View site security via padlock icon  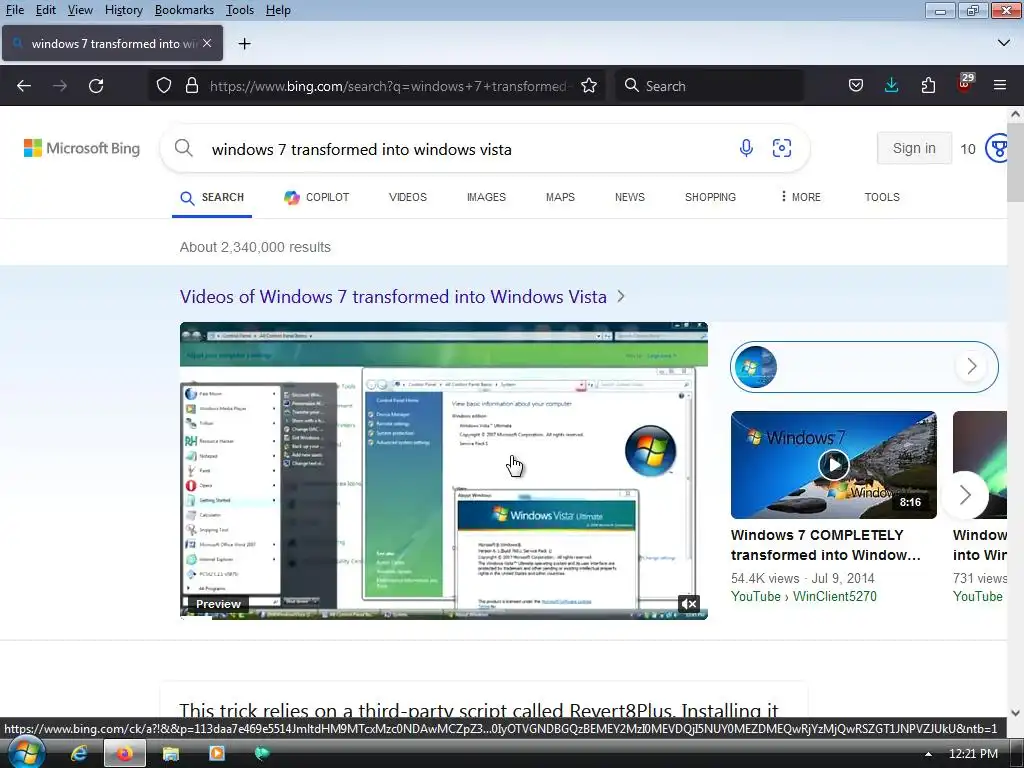[x=191, y=86]
